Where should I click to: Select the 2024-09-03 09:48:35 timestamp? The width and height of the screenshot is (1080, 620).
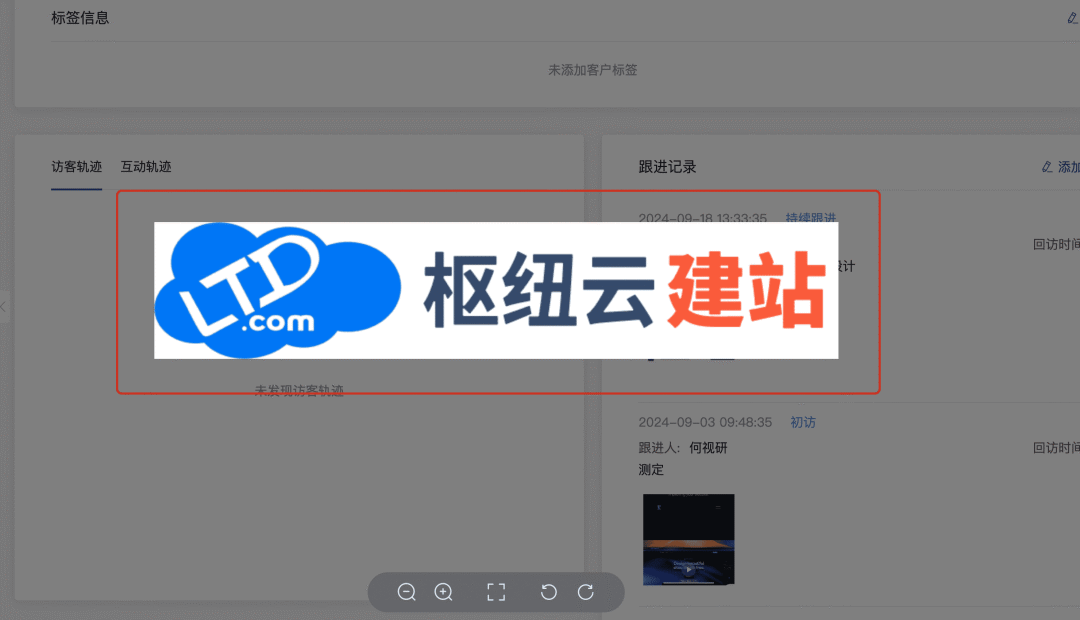[705, 422]
